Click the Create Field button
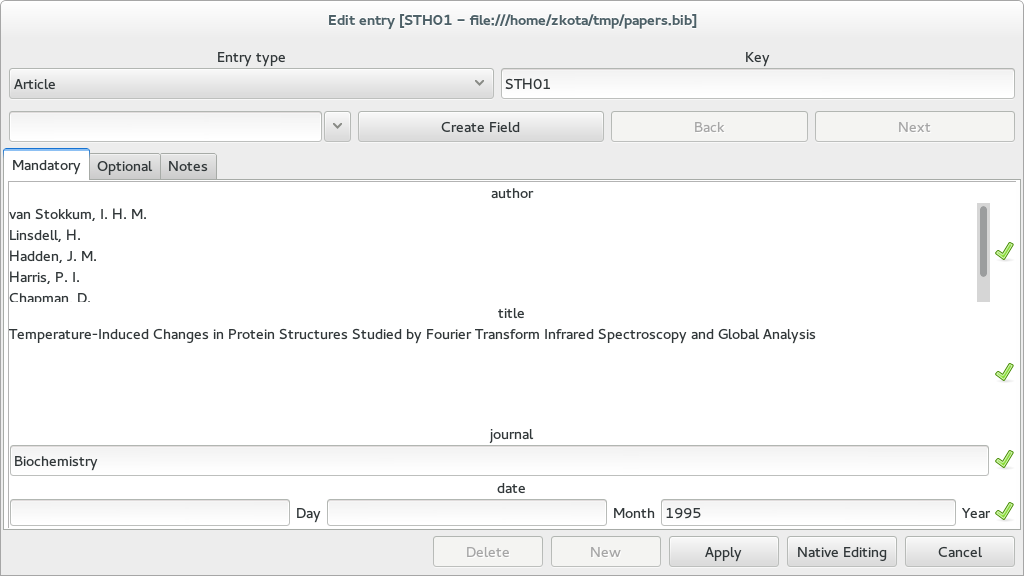Image resolution: width=1024 pixels, height=576 pixels. [481, 127]
